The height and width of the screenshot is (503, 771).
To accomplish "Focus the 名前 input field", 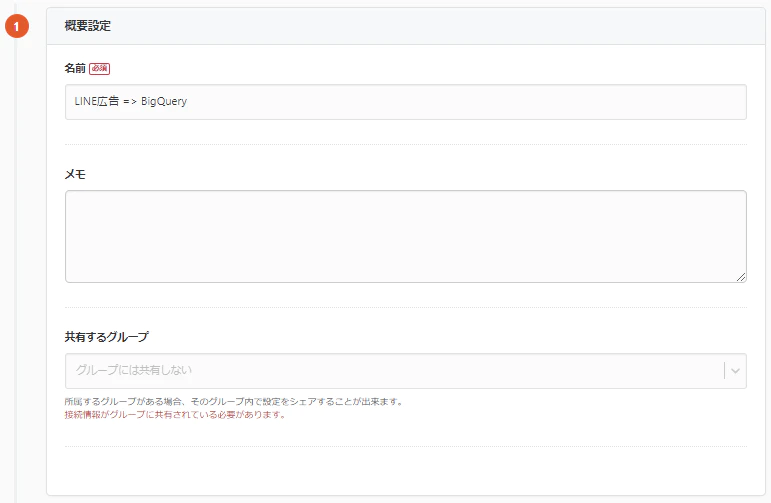I will [405, 102].
